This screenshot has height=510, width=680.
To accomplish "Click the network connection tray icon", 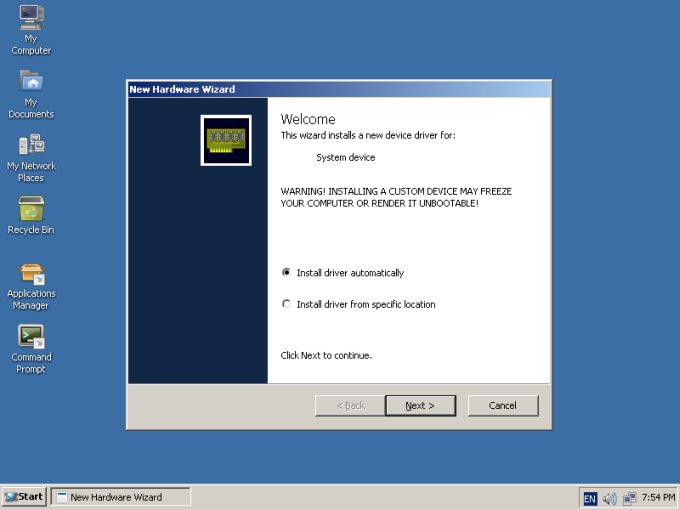I will pos(629,498).
